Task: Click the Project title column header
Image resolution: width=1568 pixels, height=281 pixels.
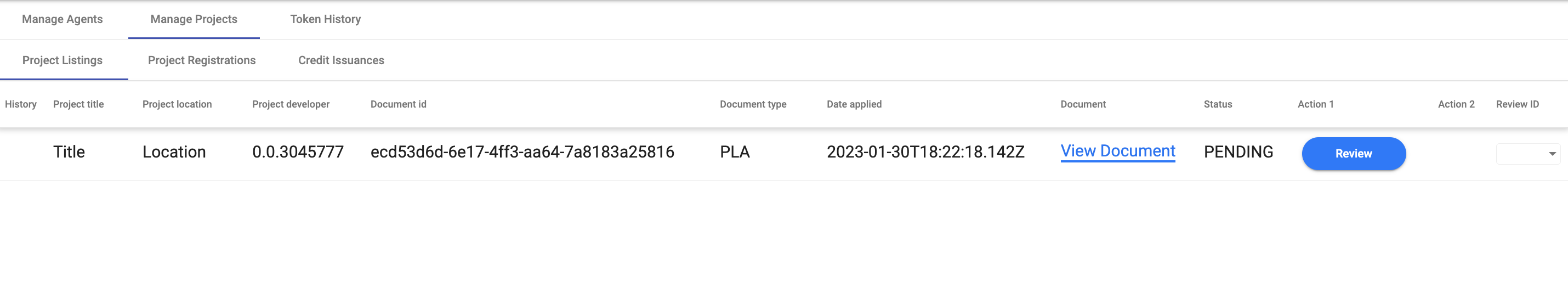Action: (x=78, y=104)
